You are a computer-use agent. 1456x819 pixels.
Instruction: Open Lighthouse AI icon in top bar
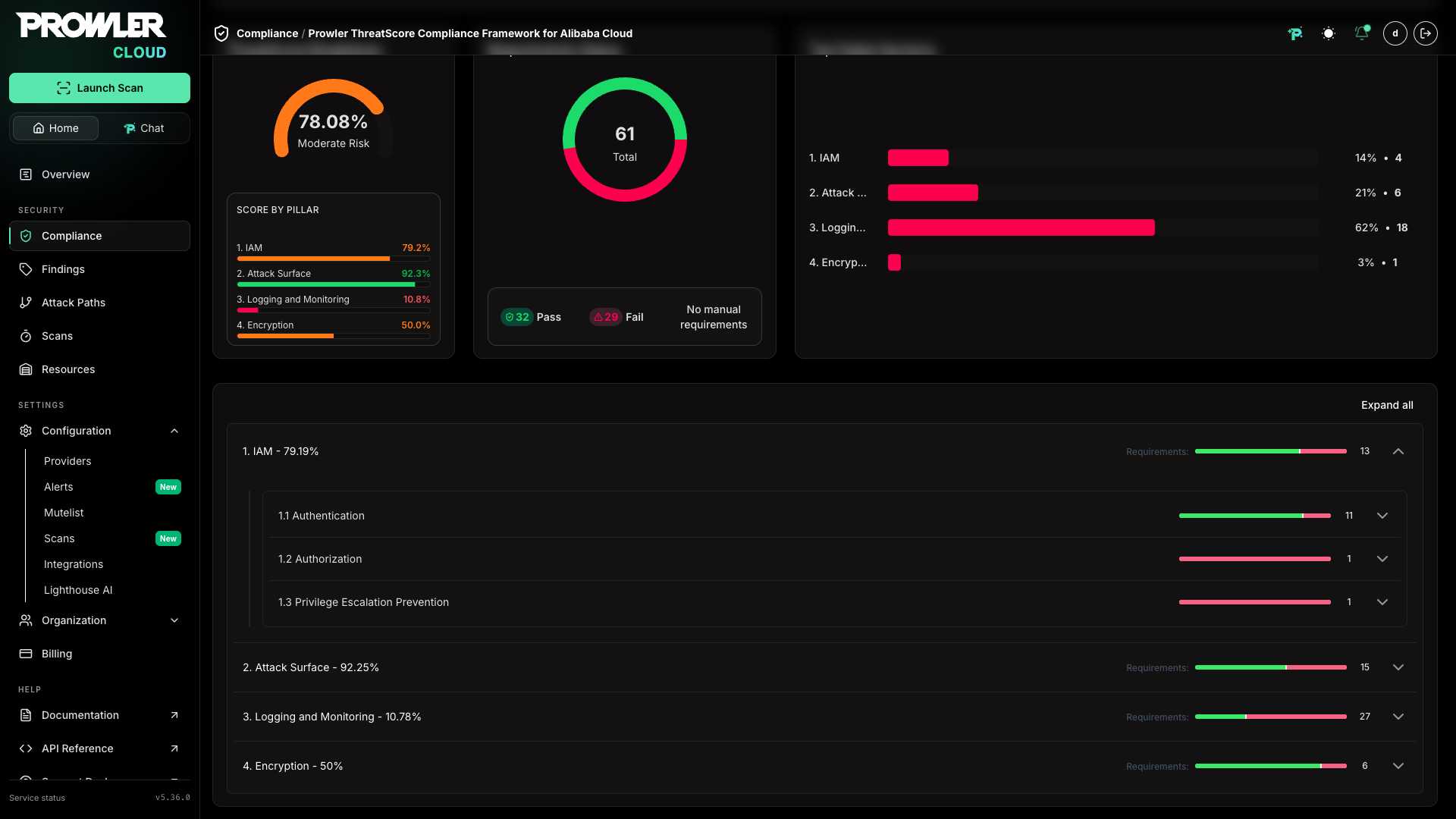coord(1295,33)
